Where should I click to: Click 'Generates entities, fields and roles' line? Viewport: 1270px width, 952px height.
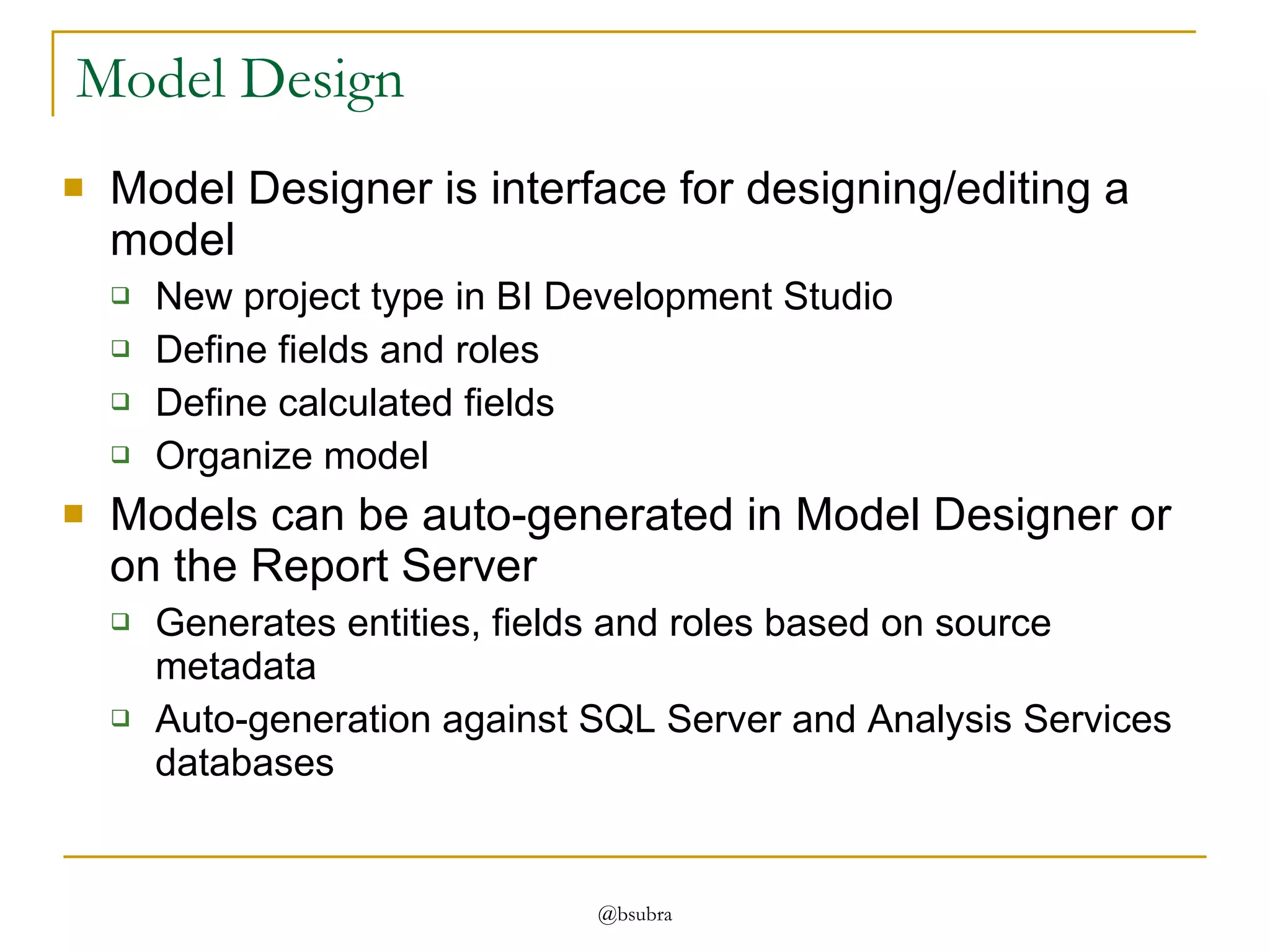pos(603,645)
